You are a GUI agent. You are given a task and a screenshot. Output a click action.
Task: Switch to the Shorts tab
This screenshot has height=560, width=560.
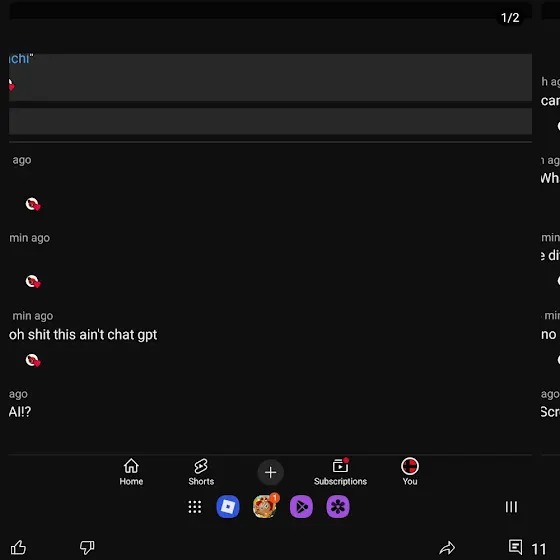(201, 472)
